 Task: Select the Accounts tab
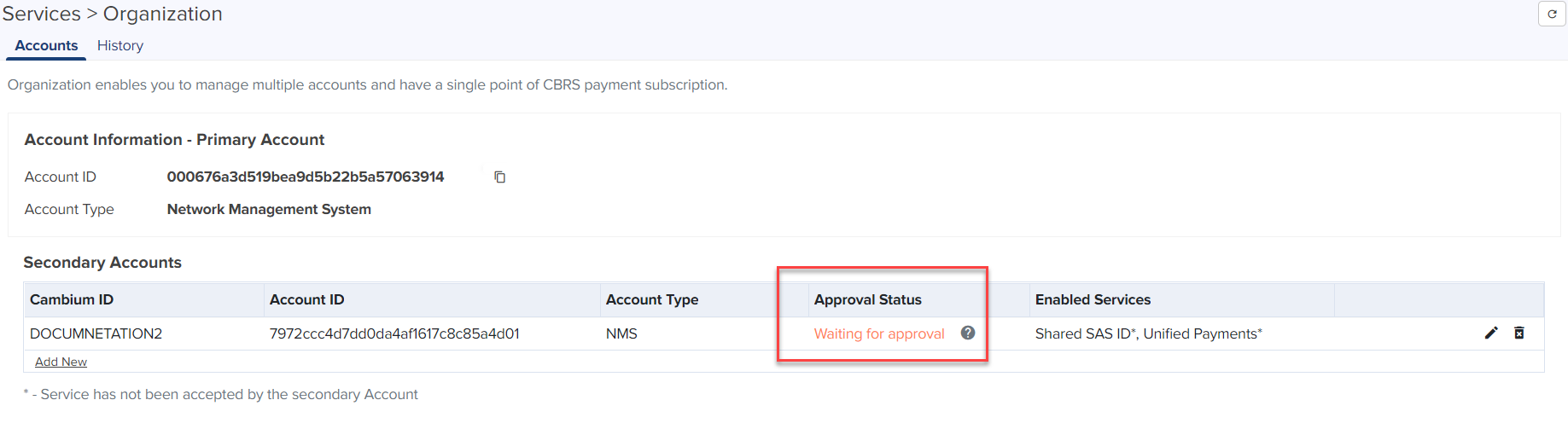46,46
